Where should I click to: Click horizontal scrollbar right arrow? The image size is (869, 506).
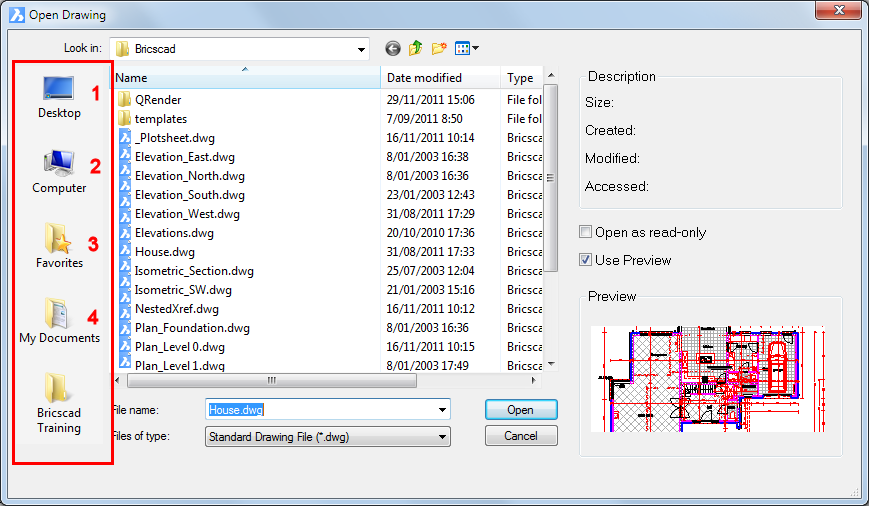(x=534, y=380)
